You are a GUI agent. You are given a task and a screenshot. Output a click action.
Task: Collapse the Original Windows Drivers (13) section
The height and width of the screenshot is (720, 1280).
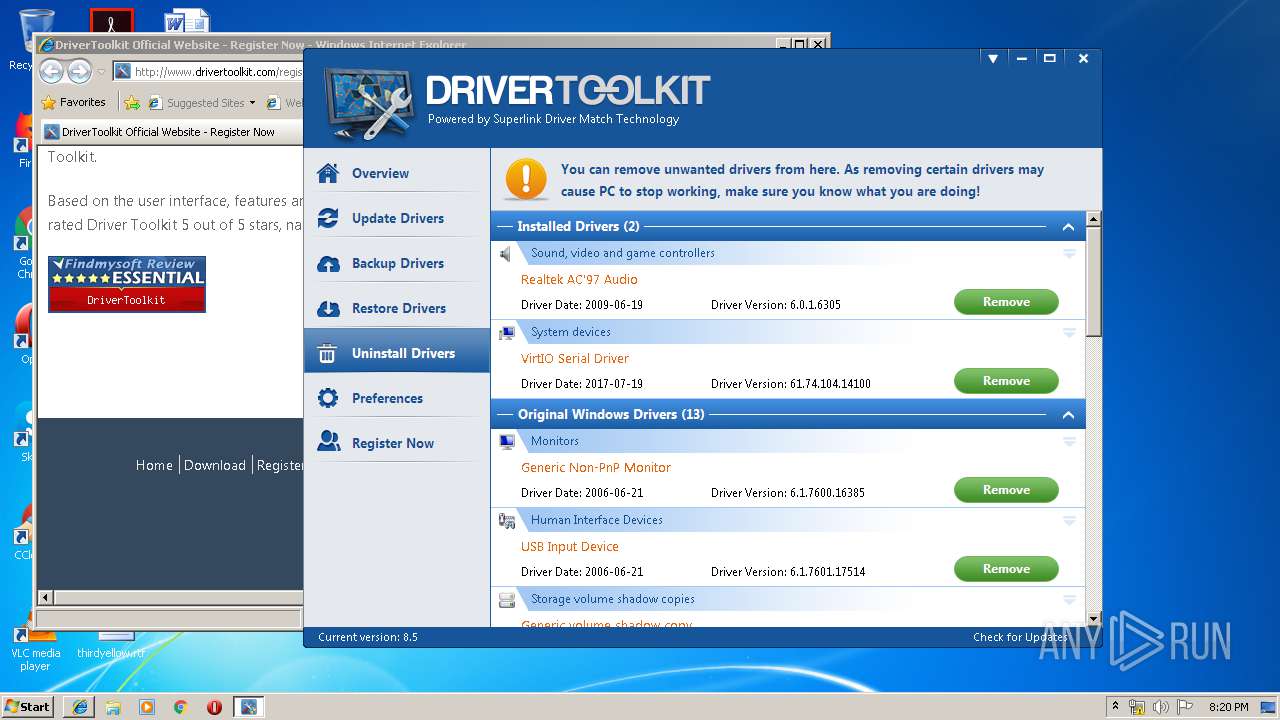[1068, 415]
